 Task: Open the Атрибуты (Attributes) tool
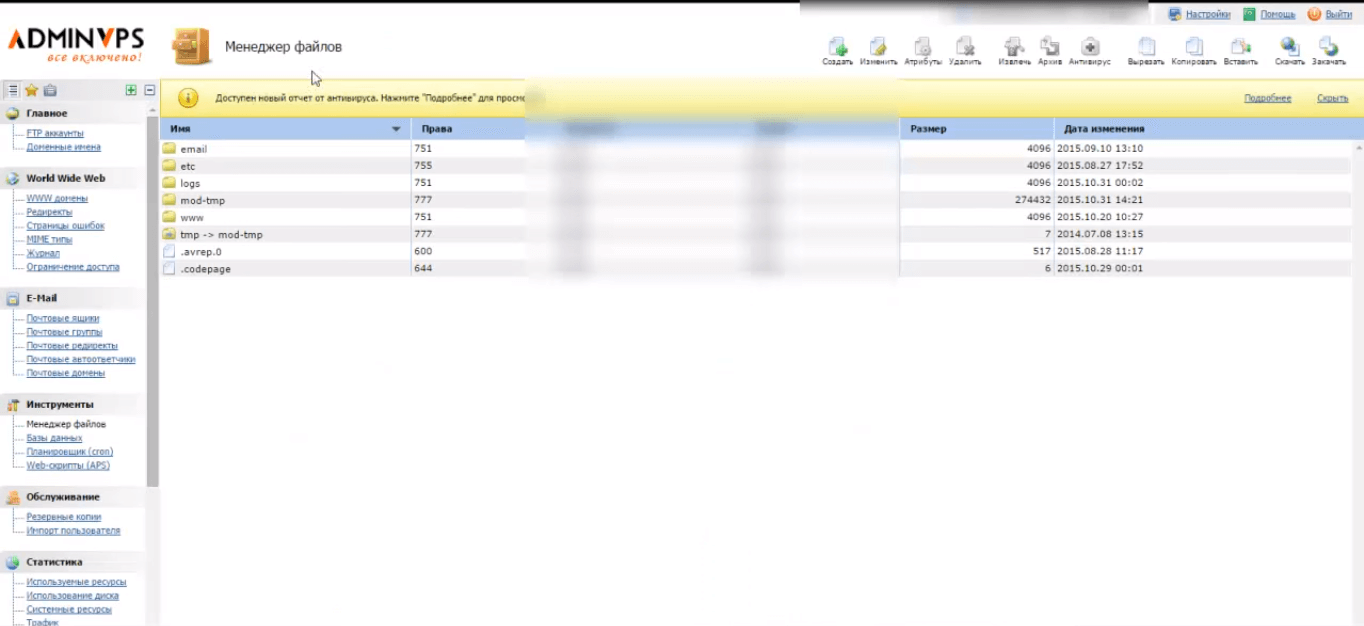click(922, 47)
